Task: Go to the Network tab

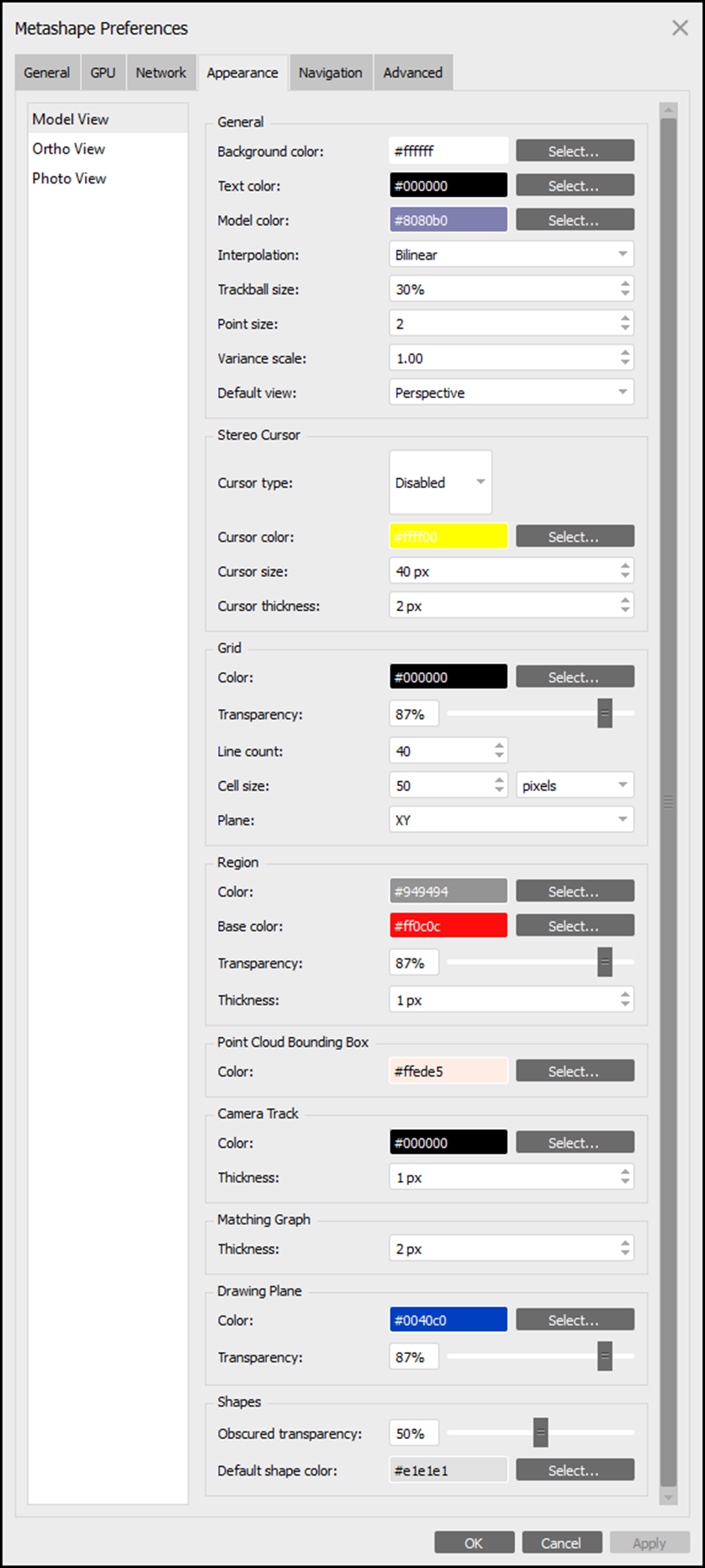Action: (x=161, y=72)
